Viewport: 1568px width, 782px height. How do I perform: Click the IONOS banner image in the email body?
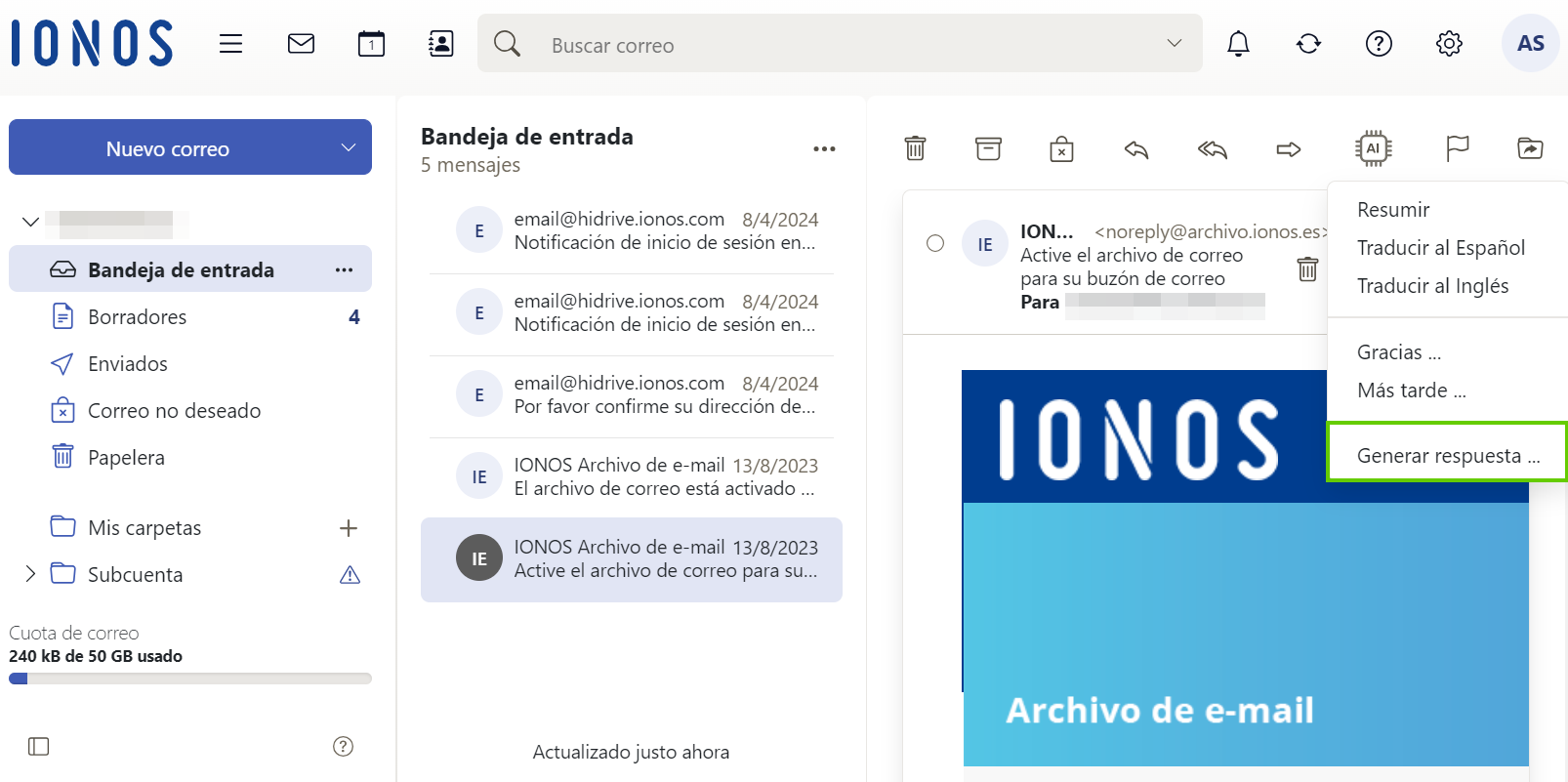[x=1245, y=568]
